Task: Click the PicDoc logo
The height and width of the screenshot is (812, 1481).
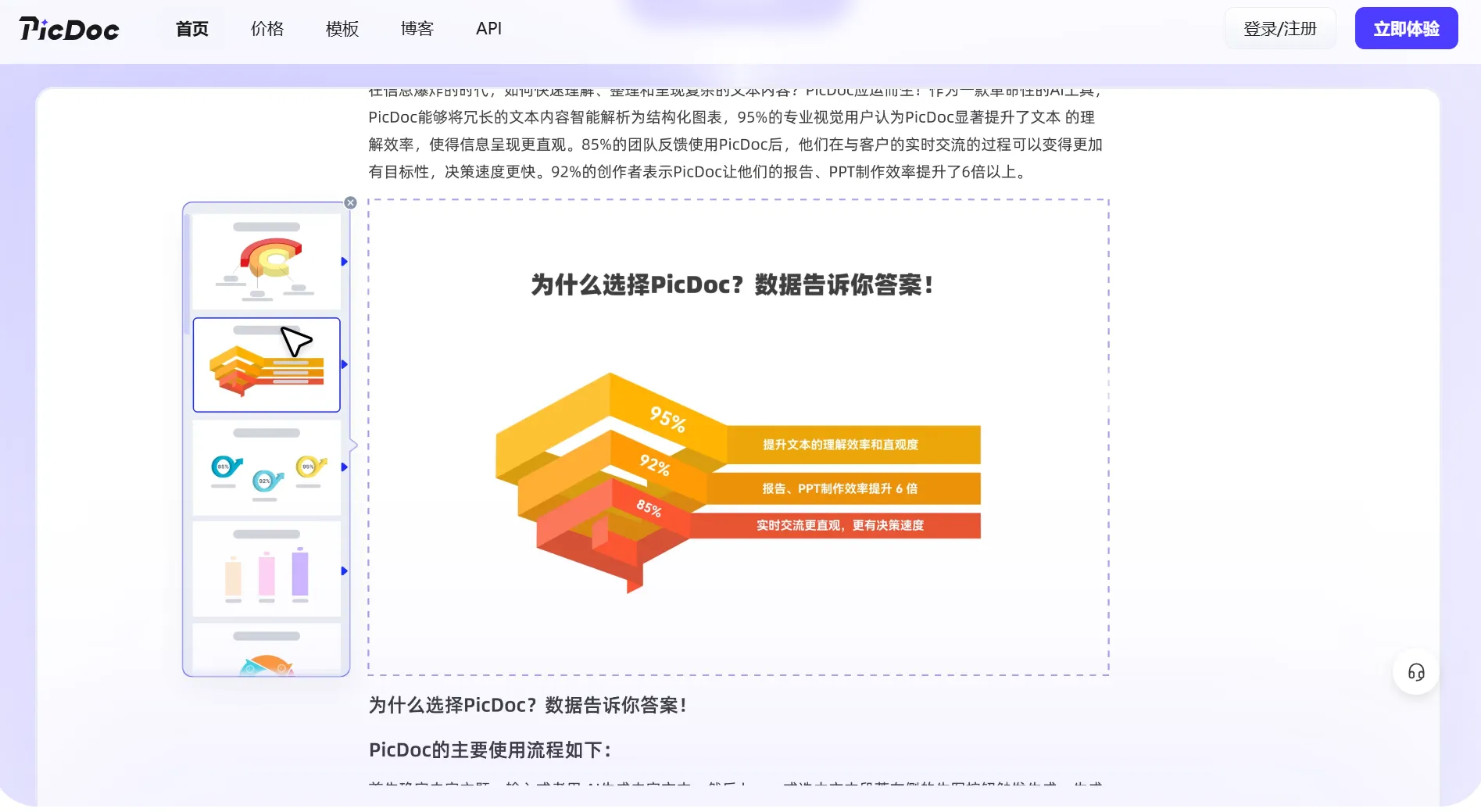Action: [x=70, y=29]
